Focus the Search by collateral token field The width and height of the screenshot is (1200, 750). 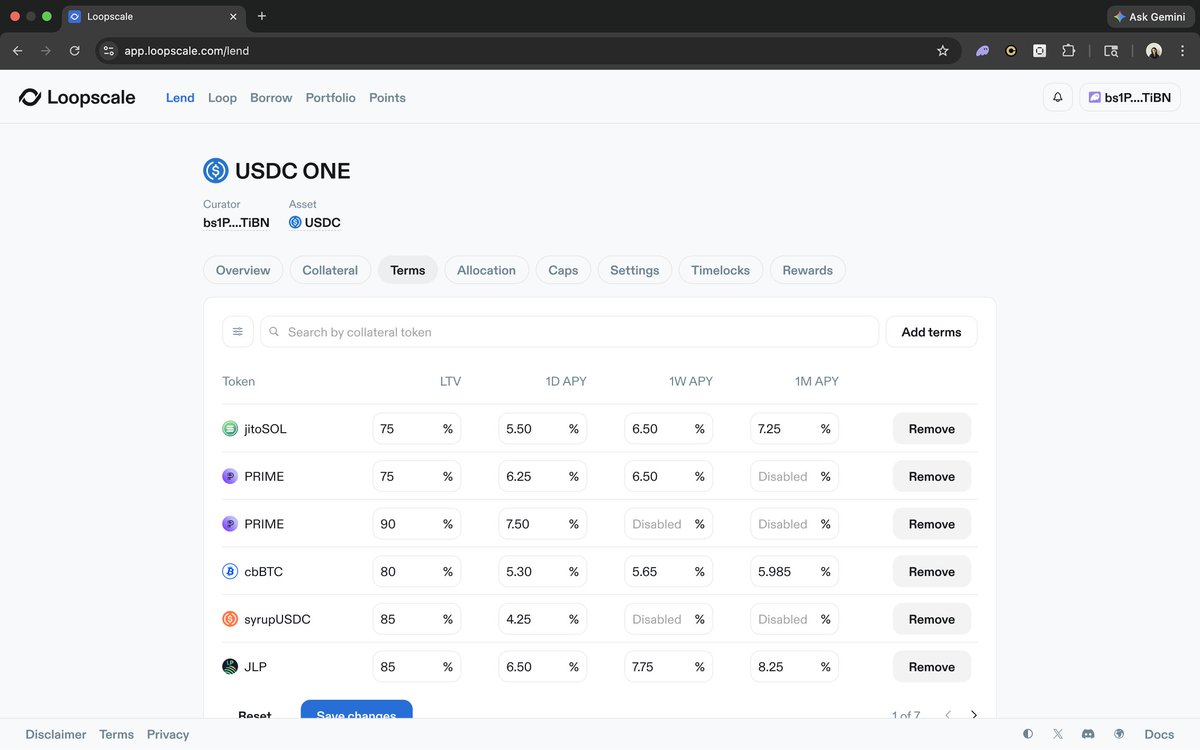coord(569,332)
